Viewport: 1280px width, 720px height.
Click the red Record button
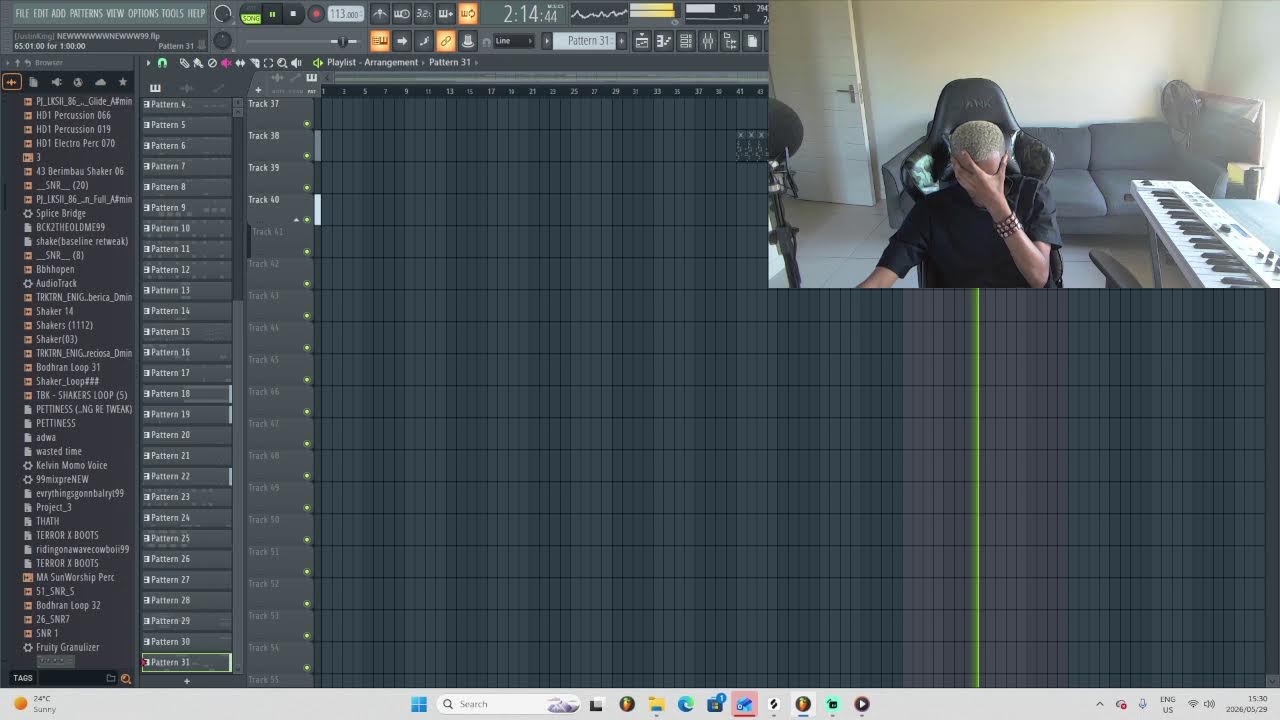[315, 14]
